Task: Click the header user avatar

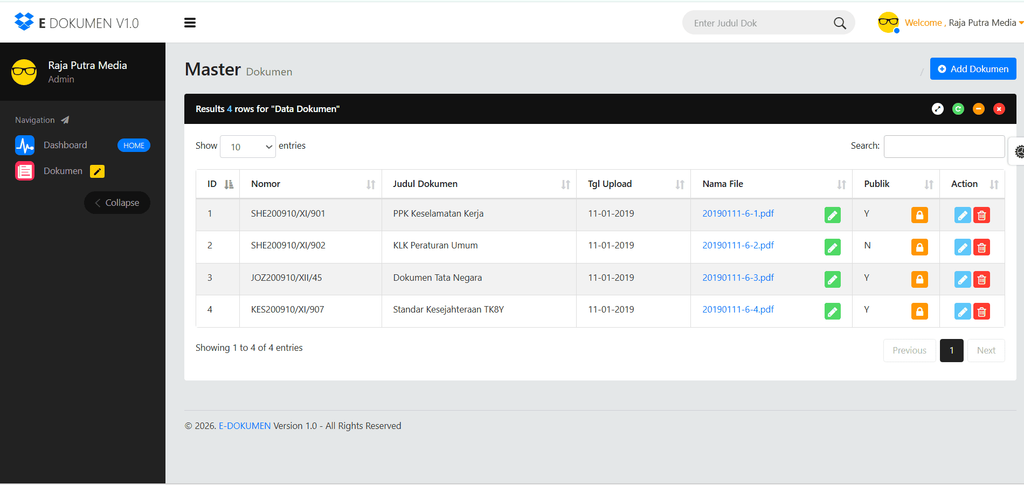Action: pos(888,23)
